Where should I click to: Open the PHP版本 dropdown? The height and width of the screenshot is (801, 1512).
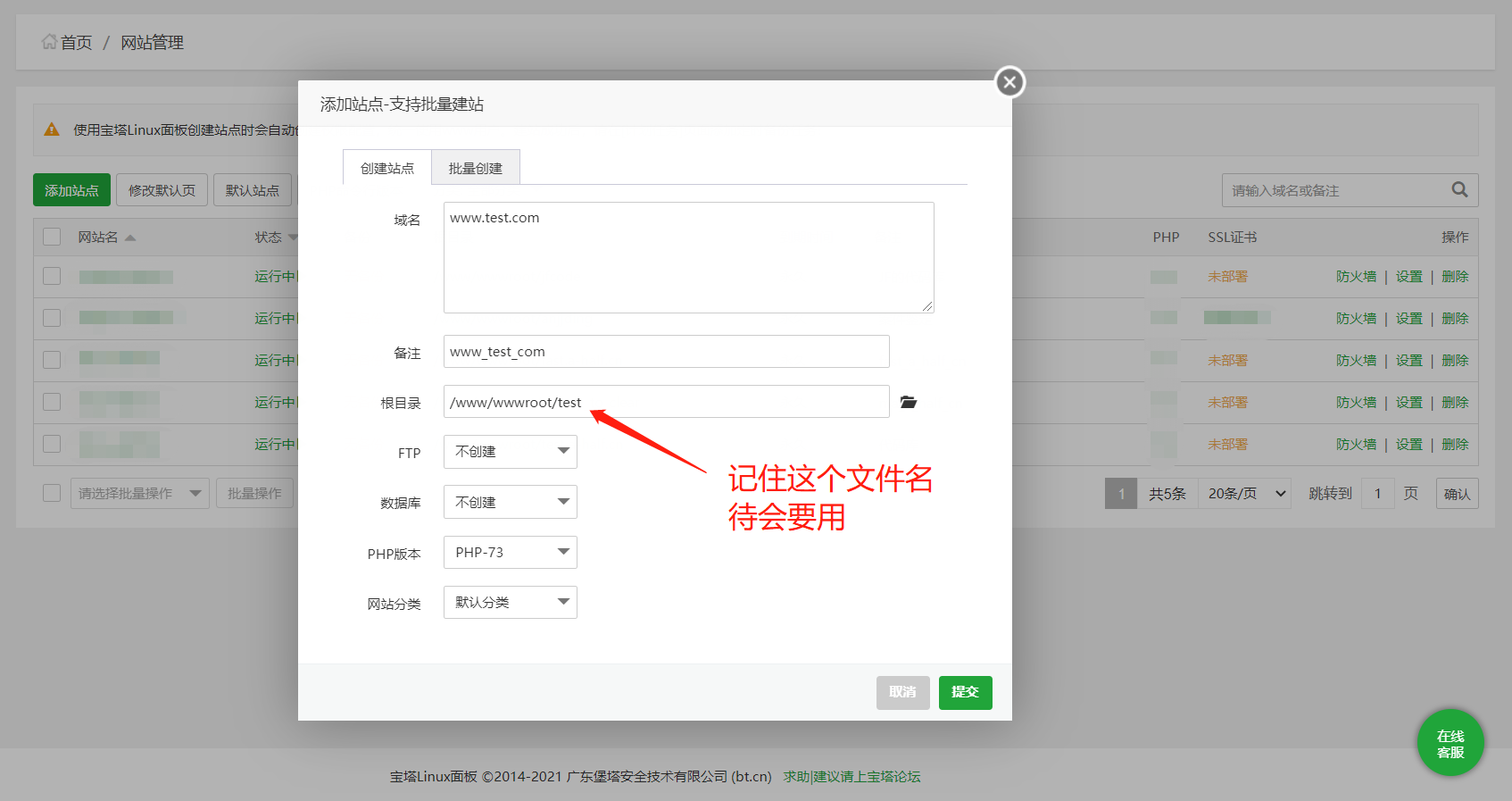click(x=510, y=552)
